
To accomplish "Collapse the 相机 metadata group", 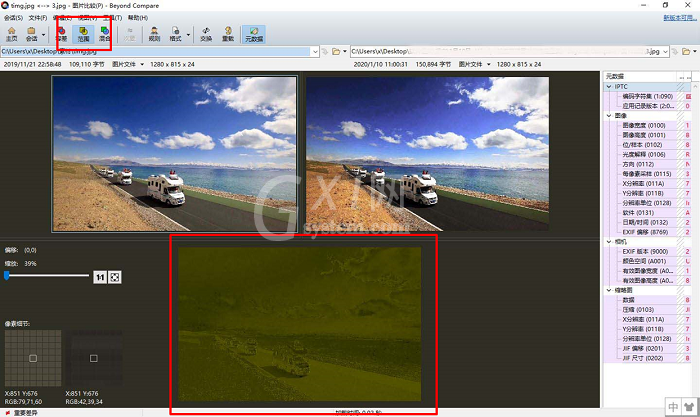I will point(609,242).
